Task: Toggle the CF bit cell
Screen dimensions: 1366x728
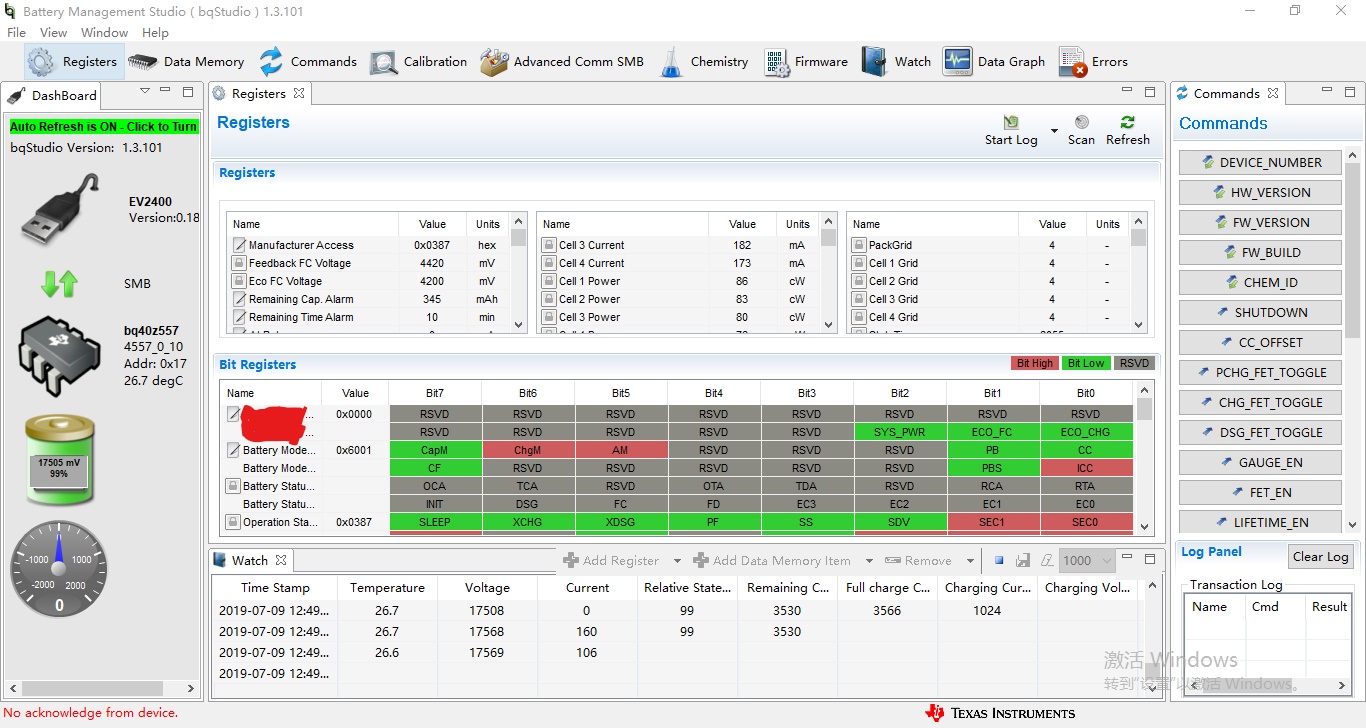Action: click(x=434, y=468)
